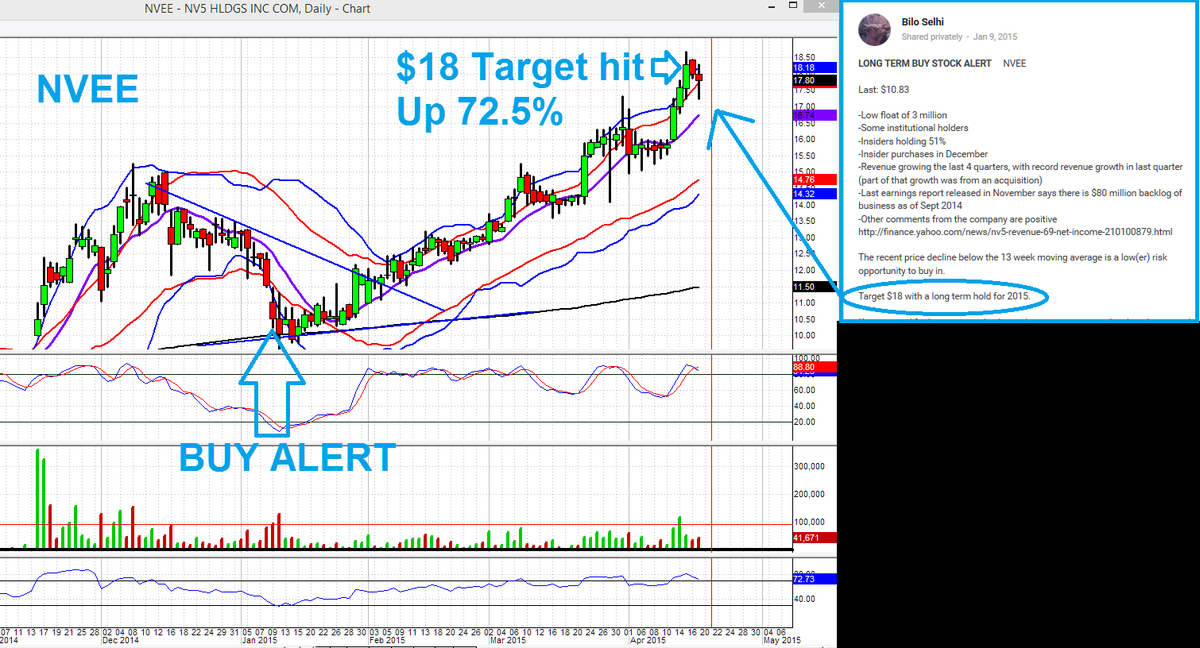Click the 200,000 volume axis label

(809, 494)
